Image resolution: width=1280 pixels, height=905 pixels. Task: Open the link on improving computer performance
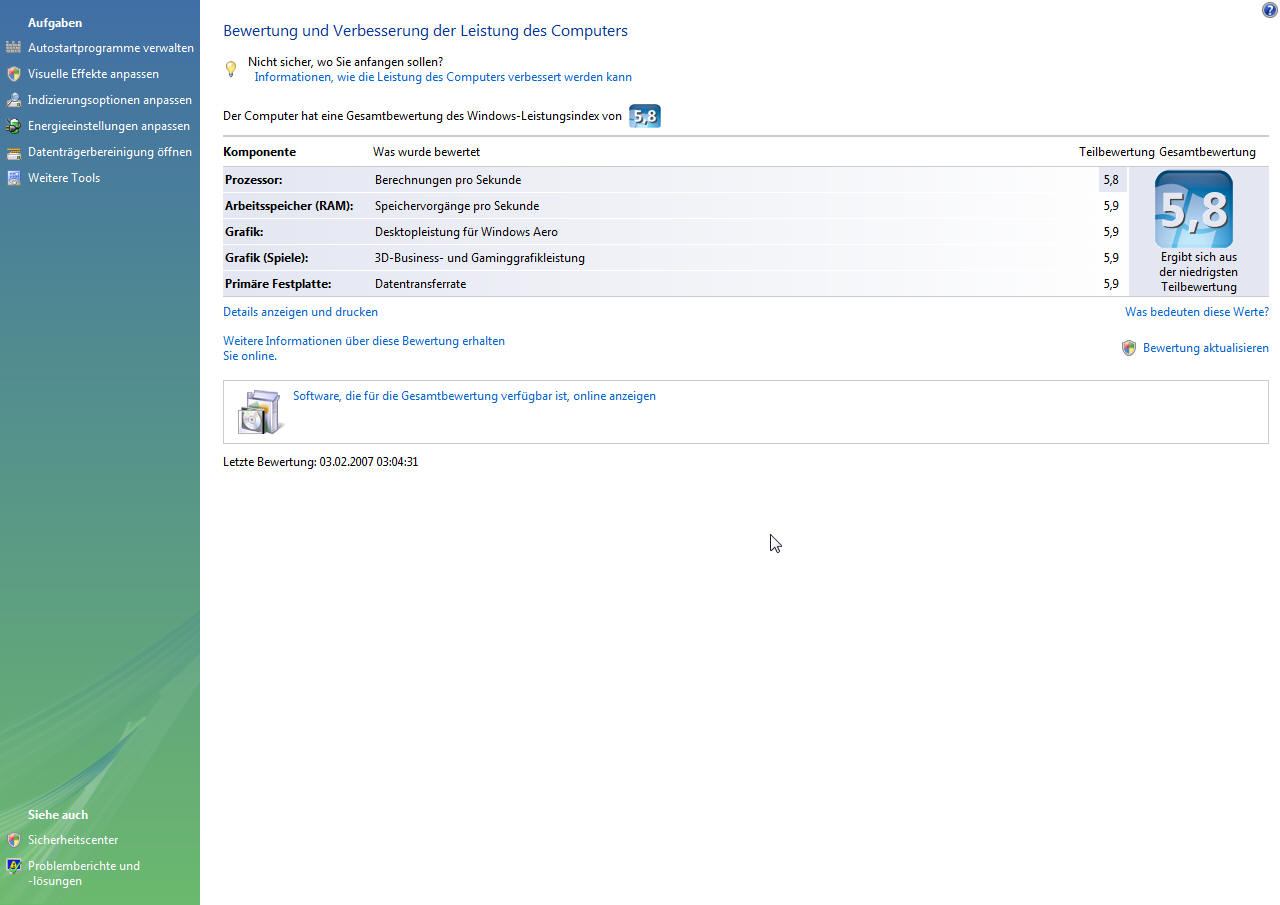[443, 77]
